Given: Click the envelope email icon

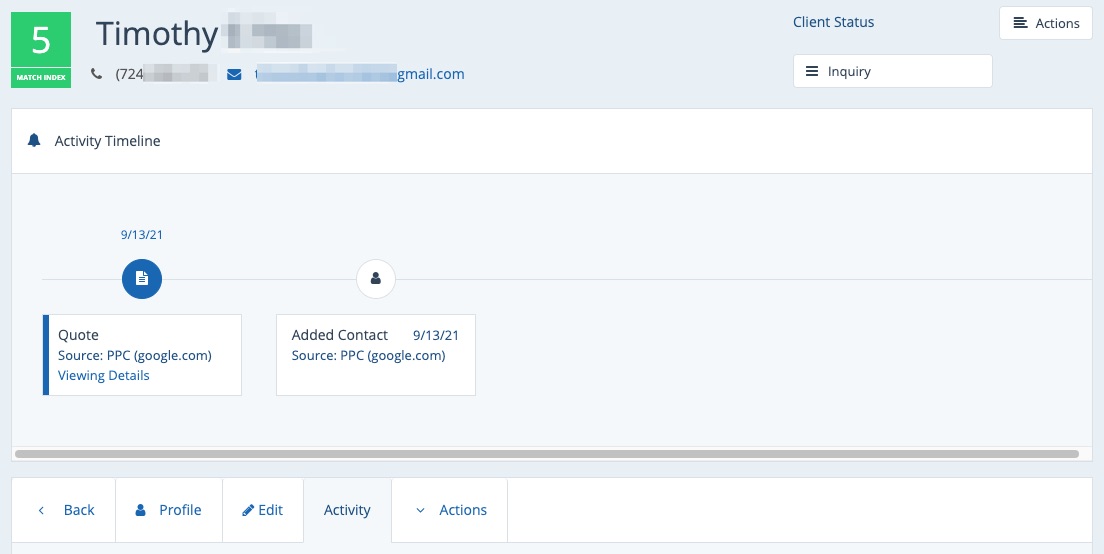Looking at the screenshot, I should [234, 73].
